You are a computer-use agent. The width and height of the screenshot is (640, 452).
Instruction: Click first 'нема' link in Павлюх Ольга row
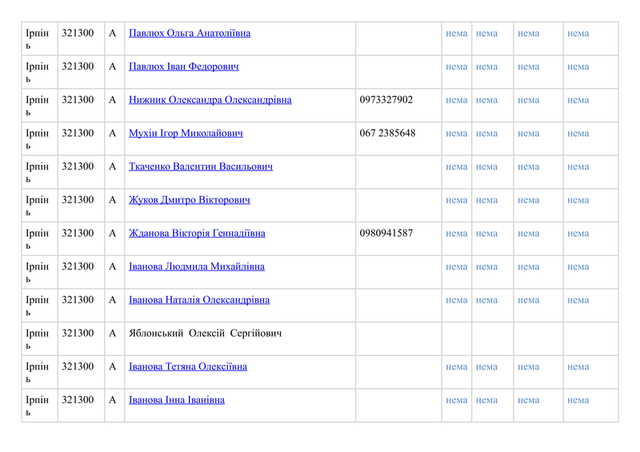pyautogui.click(x=456, y=34)
